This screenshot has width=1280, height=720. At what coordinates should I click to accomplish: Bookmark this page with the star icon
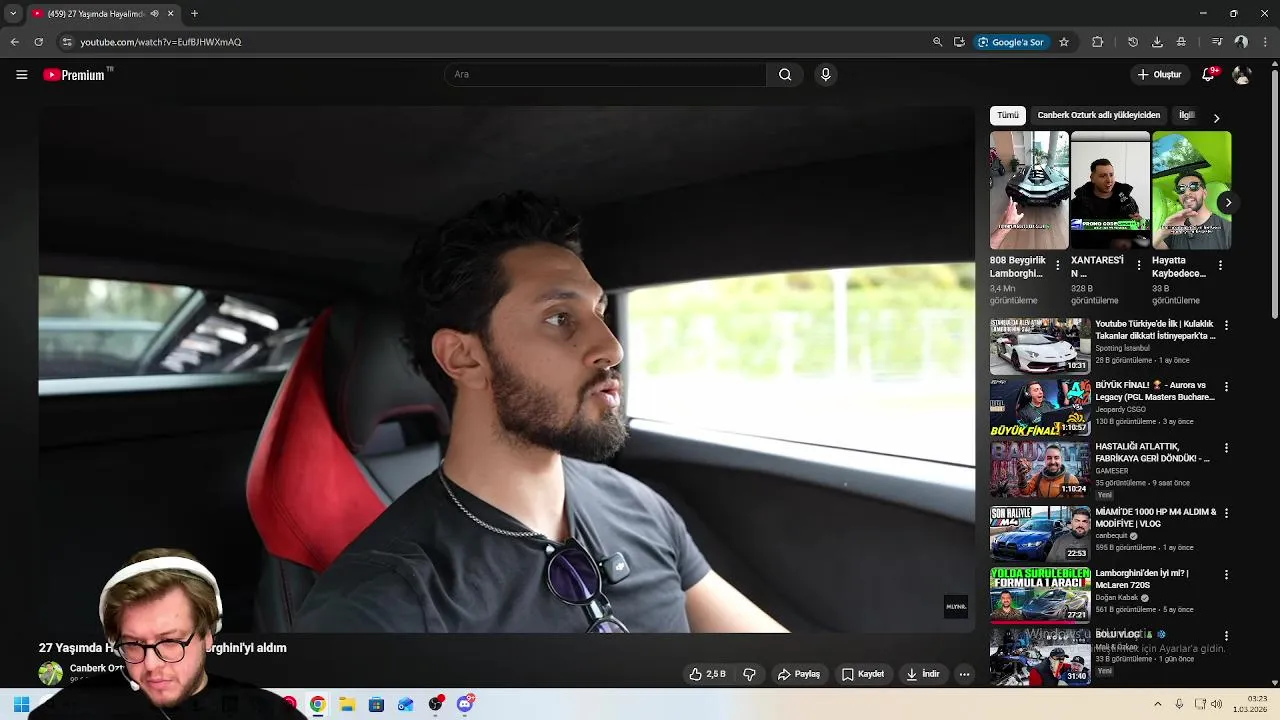[x=1064, y=42]
